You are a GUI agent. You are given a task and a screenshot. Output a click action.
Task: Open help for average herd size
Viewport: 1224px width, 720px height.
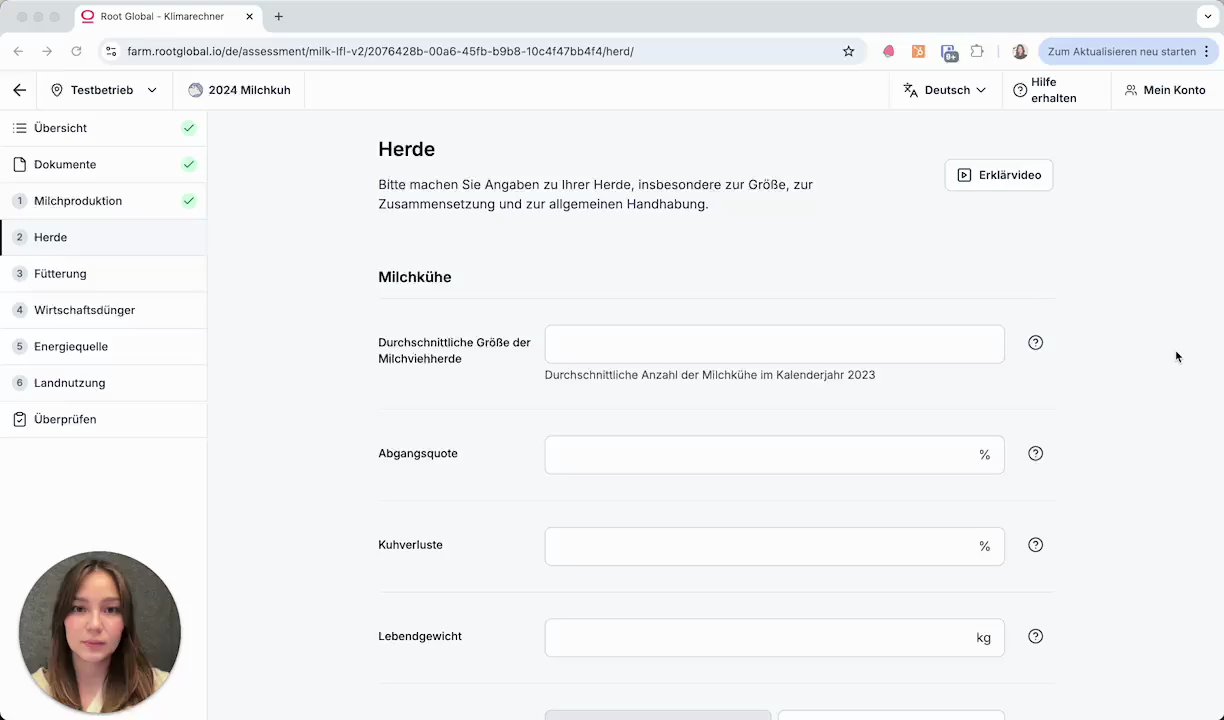(1035, 343)
